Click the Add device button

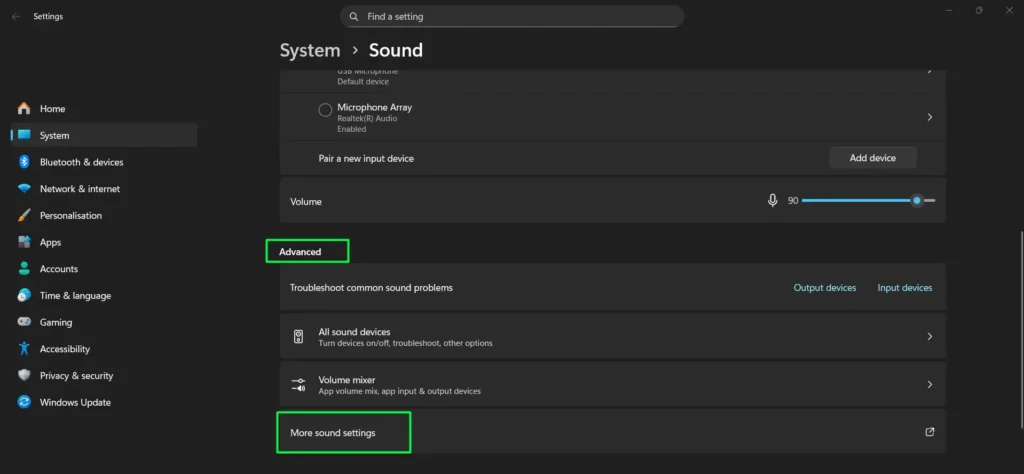coord(873,158)
